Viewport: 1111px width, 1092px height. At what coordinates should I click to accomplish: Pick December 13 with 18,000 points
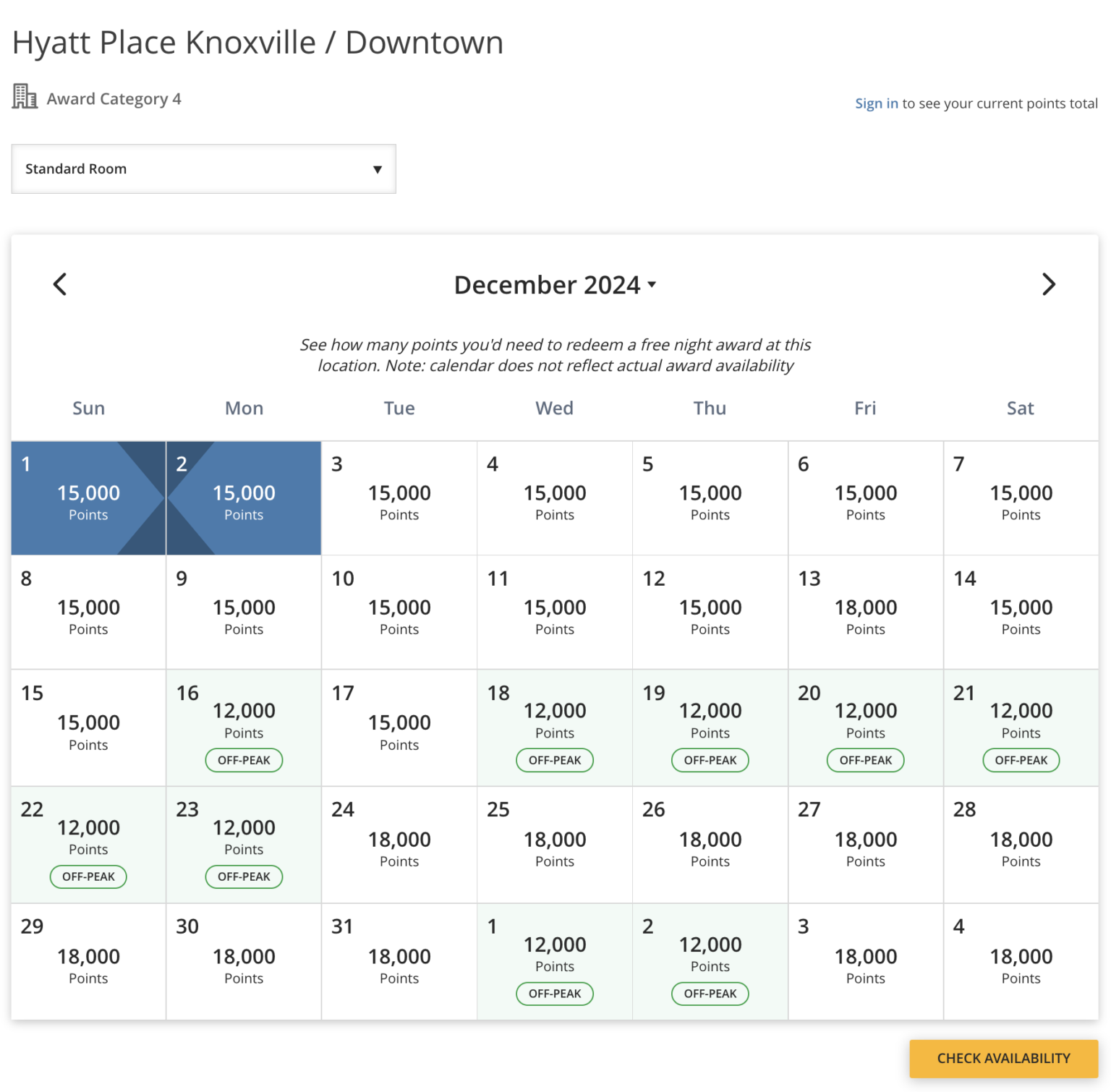pyautogui.click(x=865, y=613)
